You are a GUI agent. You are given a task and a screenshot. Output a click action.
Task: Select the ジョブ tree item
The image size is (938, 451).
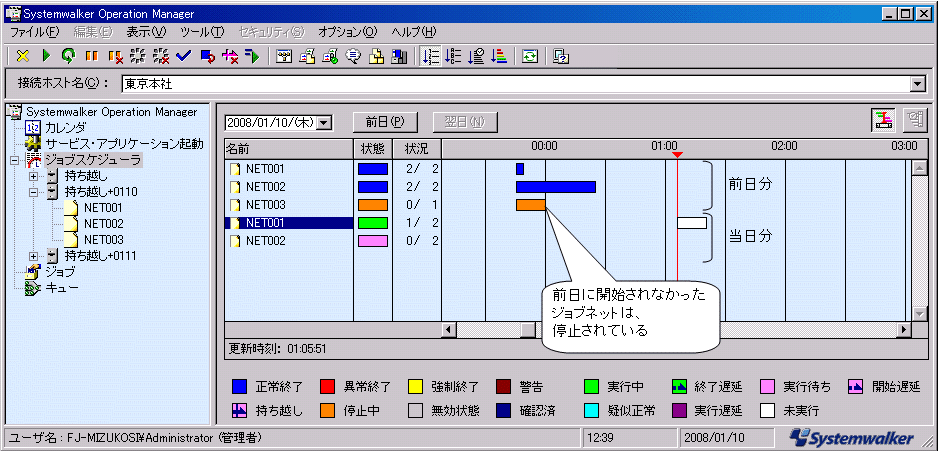pyautogui.click(x=60, y=272)
